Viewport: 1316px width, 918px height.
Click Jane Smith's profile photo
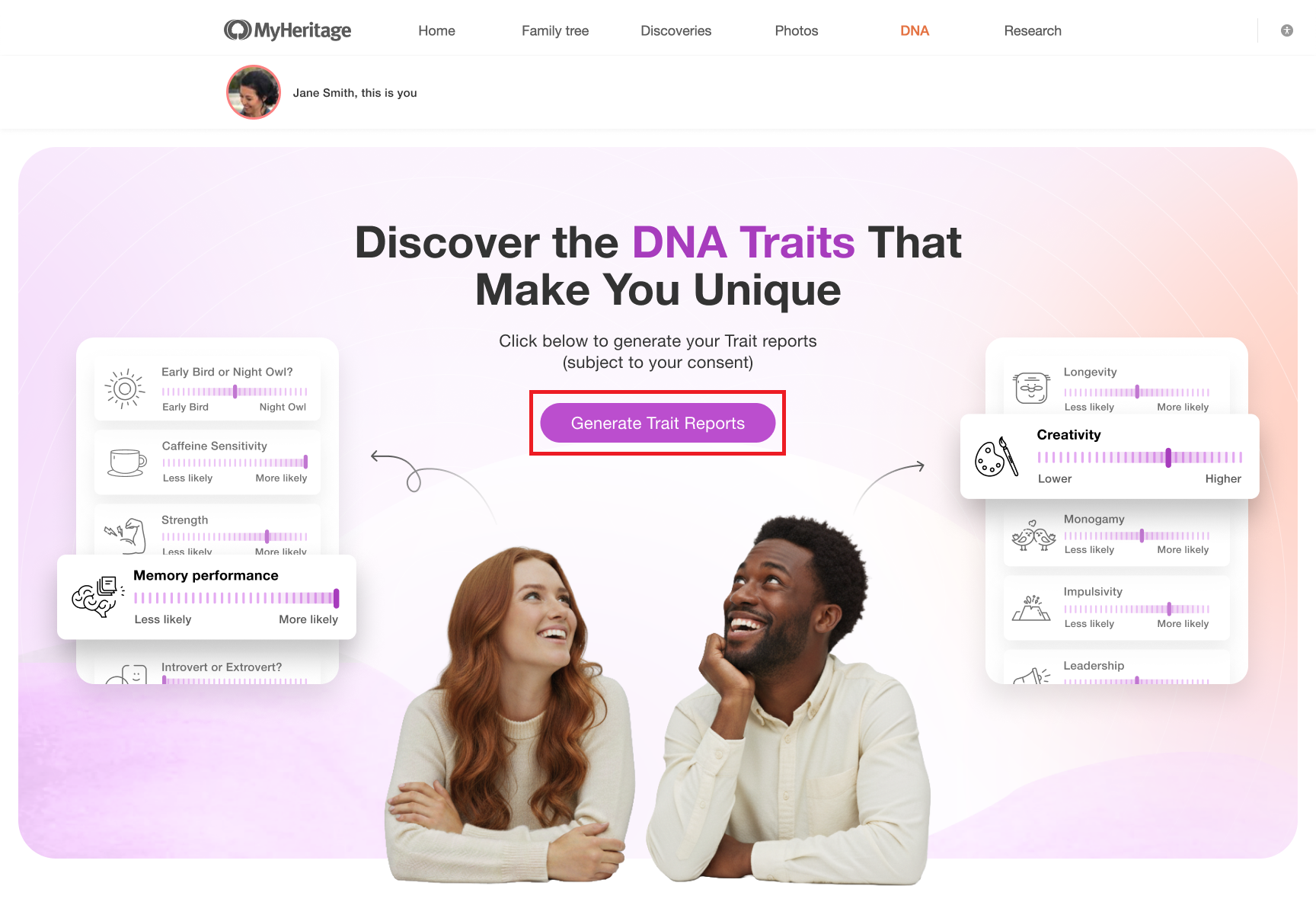pos(254,92)
